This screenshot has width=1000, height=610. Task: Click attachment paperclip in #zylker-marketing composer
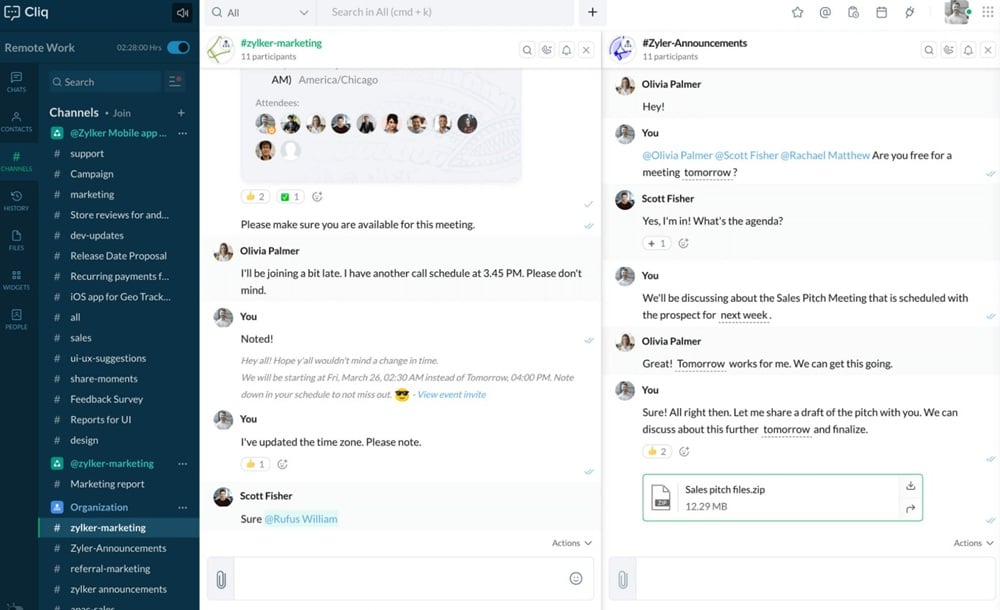coord(221,579)
